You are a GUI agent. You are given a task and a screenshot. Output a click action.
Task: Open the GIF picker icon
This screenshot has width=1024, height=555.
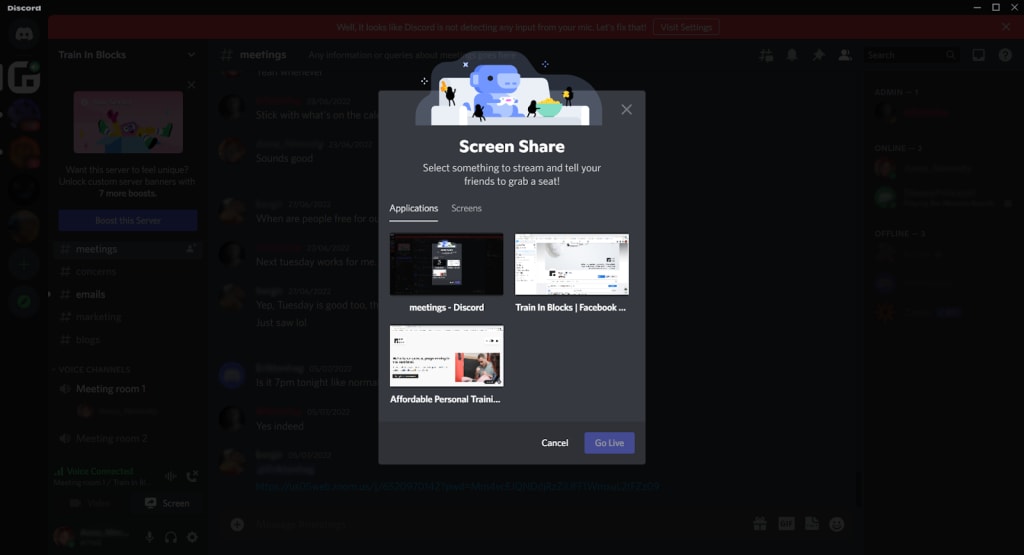coord(786,524)
